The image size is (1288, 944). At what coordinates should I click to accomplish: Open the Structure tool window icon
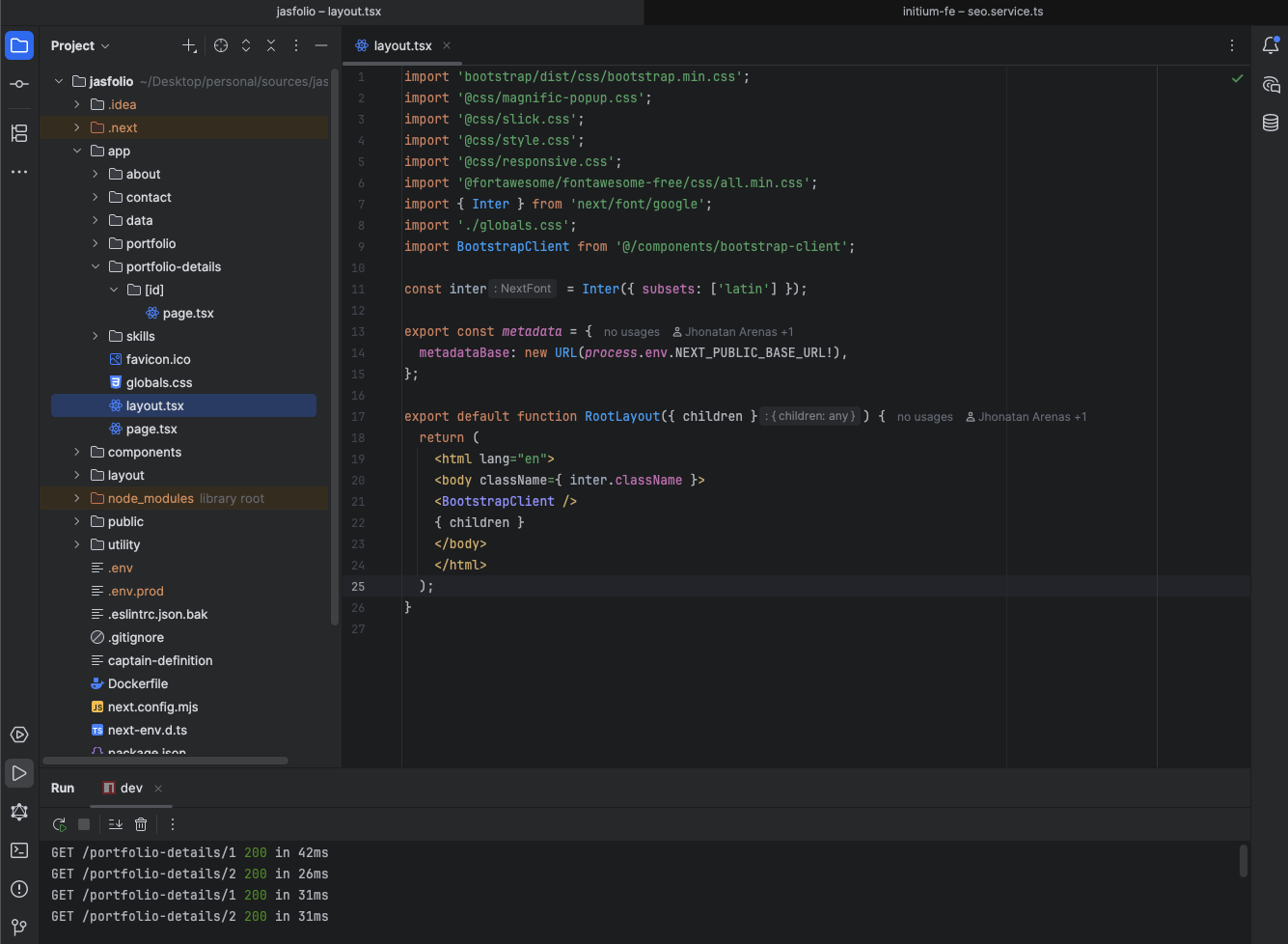tap(19, 133)
